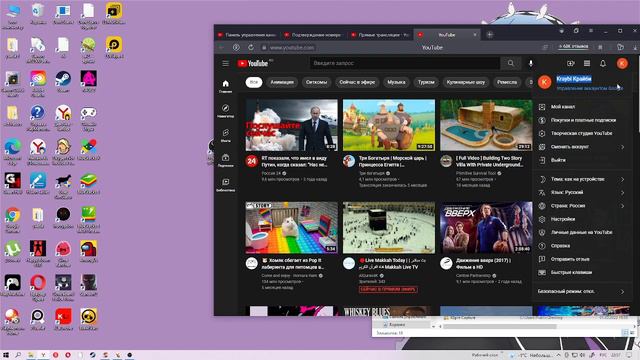Expand 'Язык: Русский' submenu
This screenshot has width=640, height=360.
[x=581, y=192]
